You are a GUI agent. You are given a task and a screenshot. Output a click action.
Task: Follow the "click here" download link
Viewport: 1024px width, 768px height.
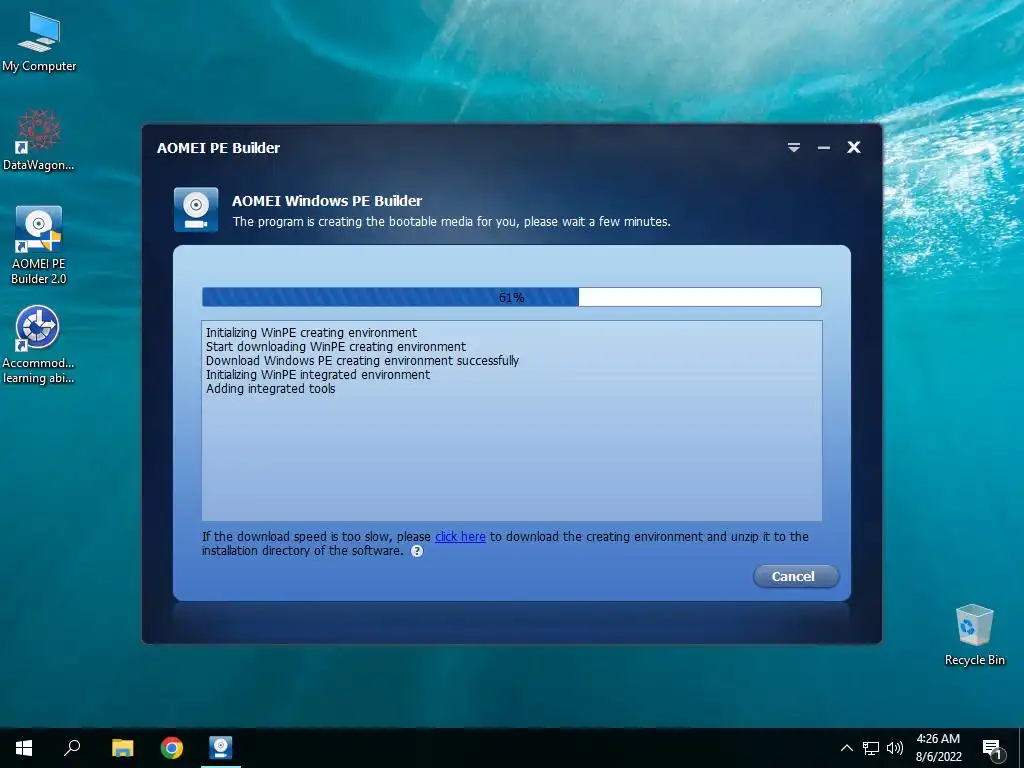pos(460,536)
